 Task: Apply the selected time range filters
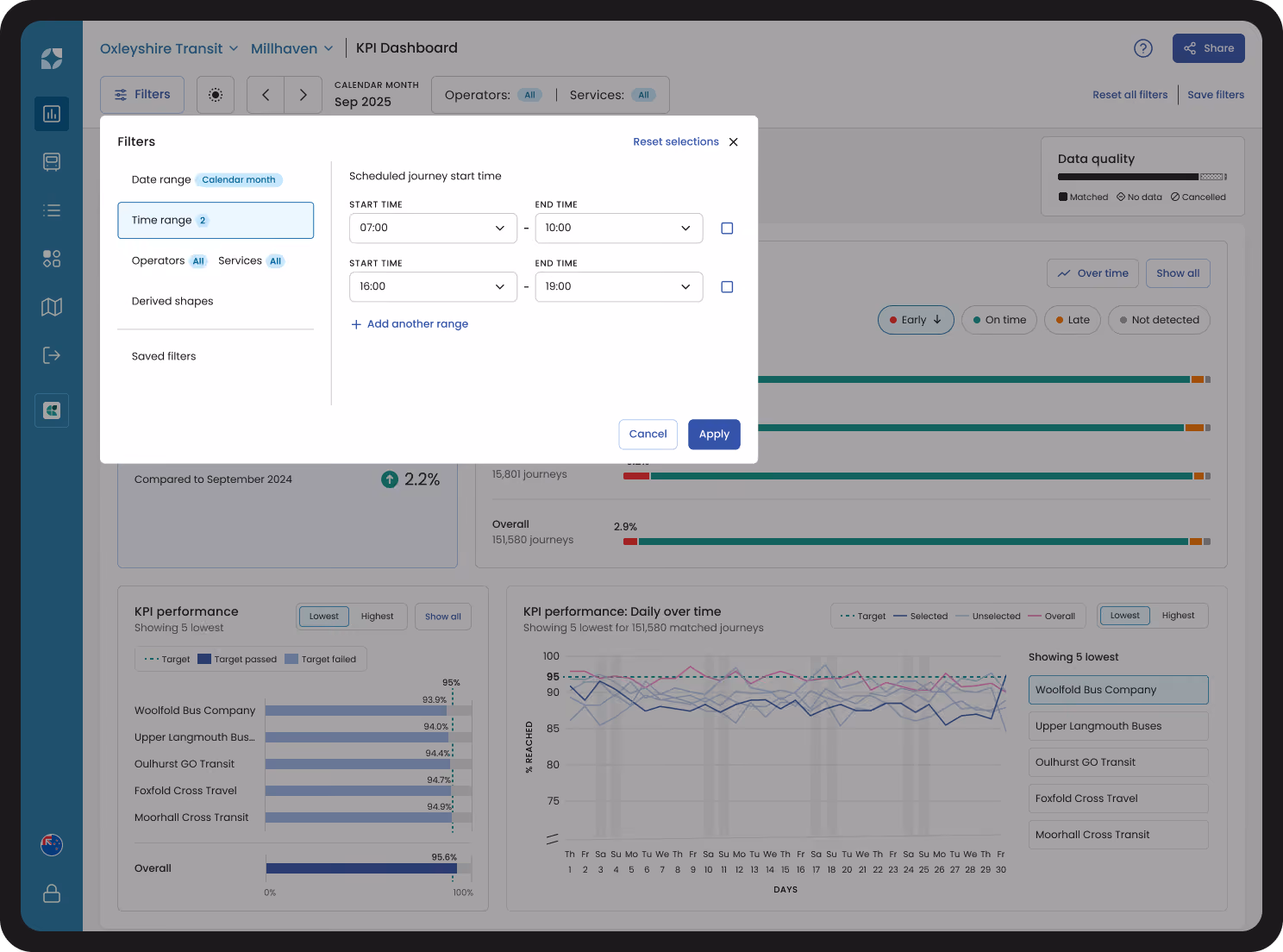pyautogui.click(x=714, y=435)
